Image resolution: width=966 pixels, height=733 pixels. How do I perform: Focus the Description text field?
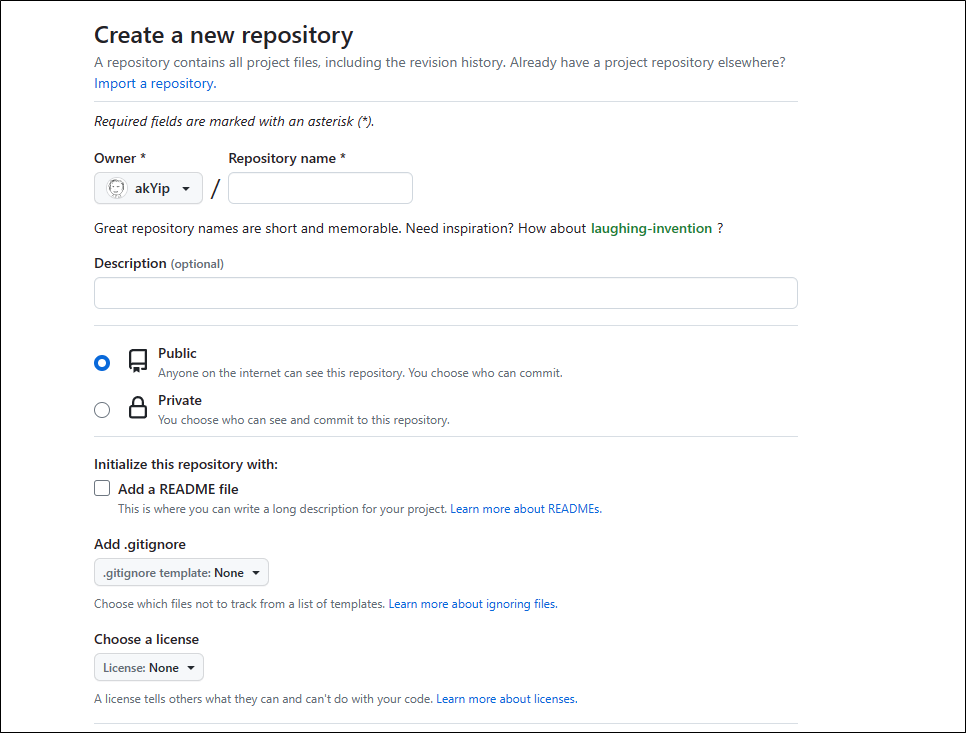click(446, 293)
